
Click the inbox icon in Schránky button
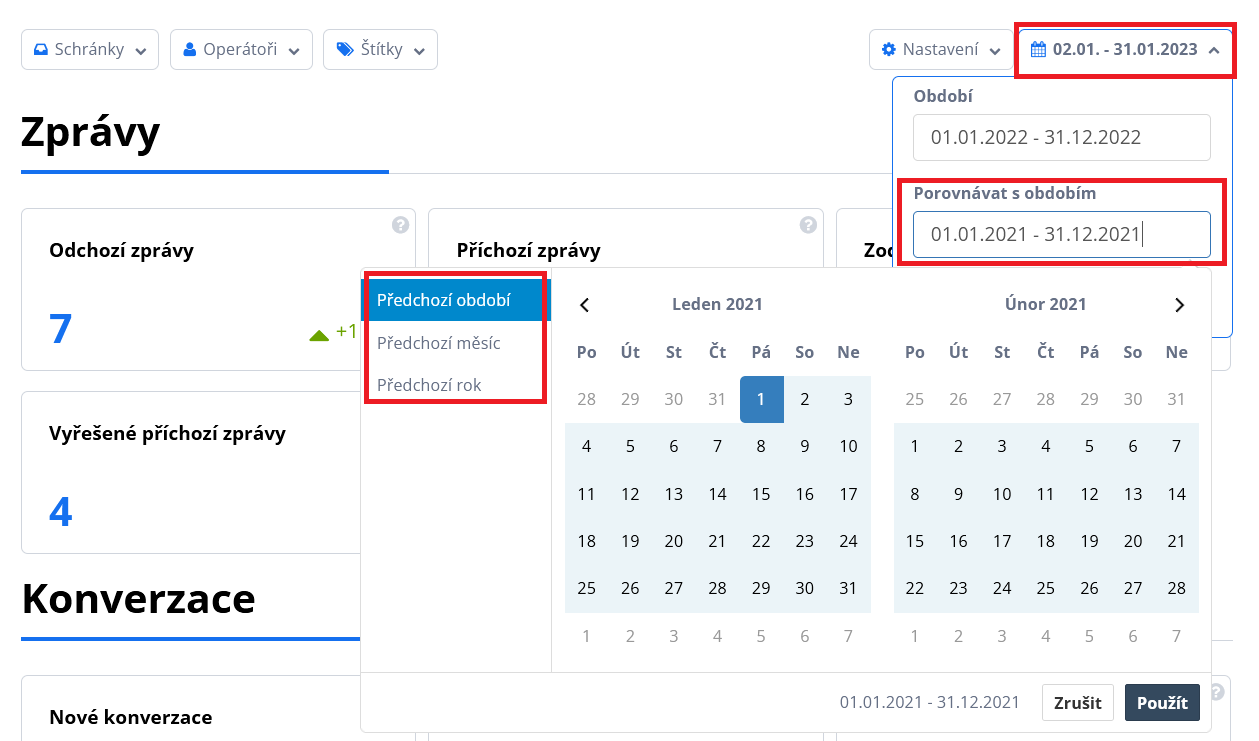click(41, 49)
